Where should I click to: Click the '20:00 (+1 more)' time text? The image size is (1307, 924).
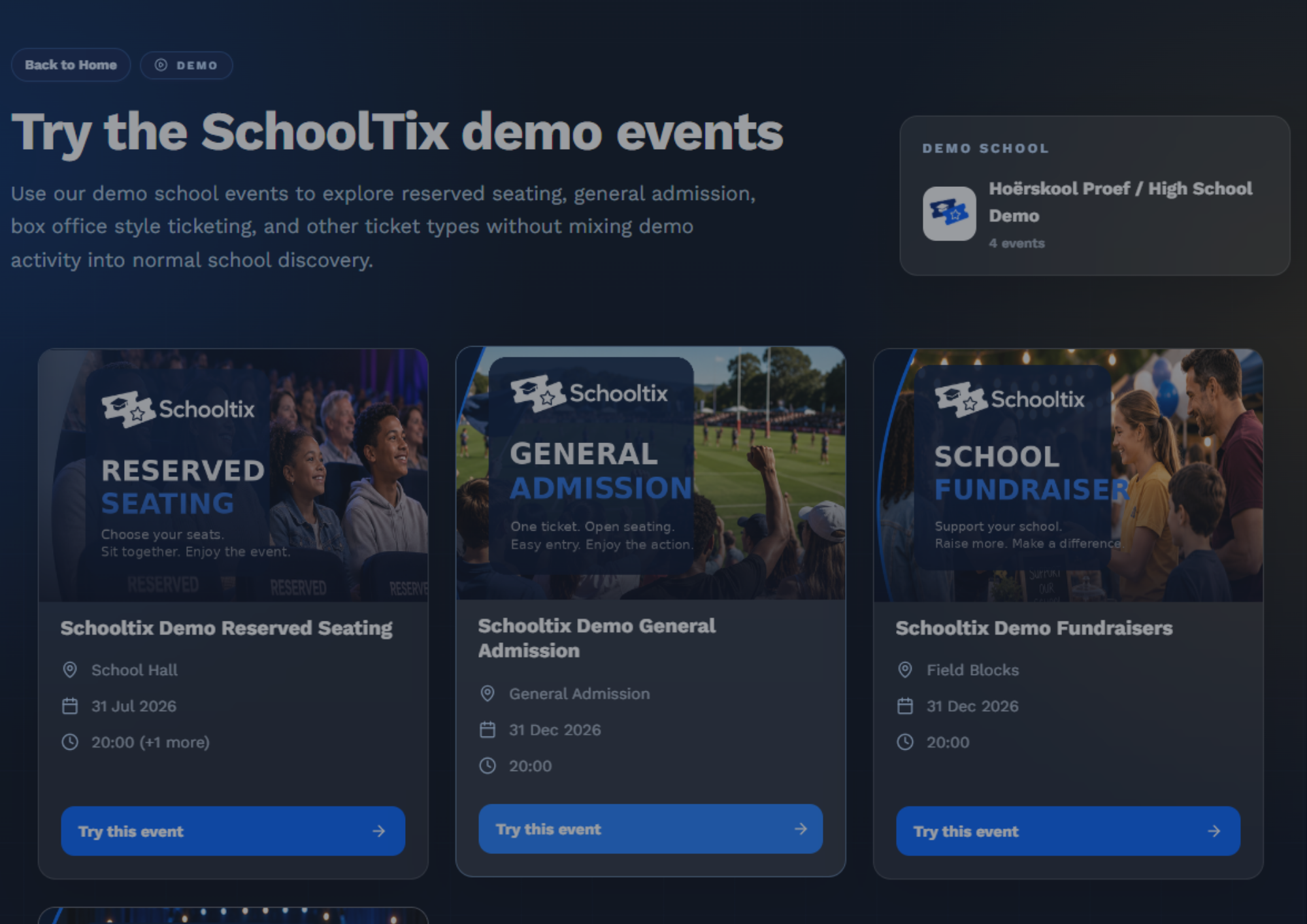(x=150, y=742)
